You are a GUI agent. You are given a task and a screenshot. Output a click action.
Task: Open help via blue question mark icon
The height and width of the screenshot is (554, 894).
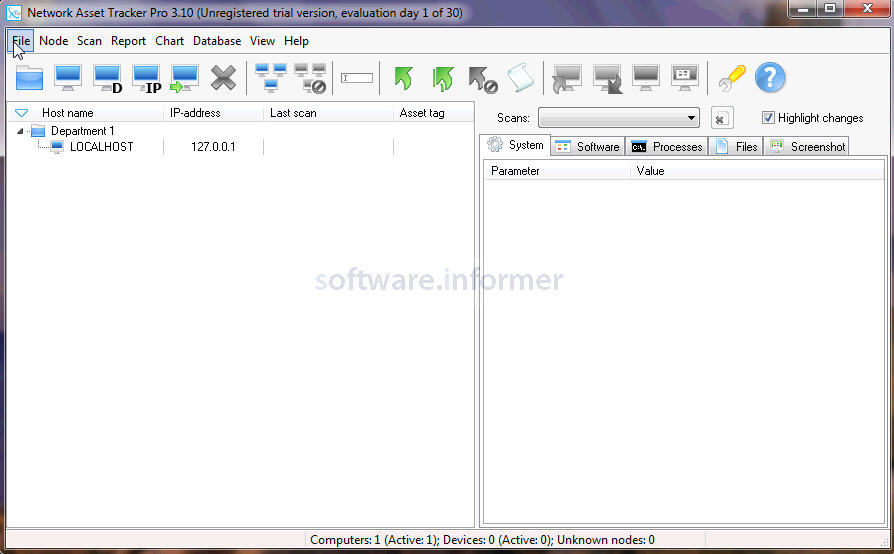pos(770,78)
